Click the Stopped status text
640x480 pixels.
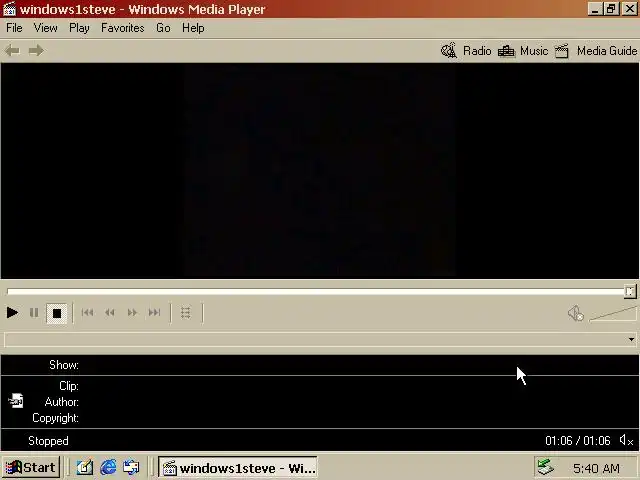48,441
